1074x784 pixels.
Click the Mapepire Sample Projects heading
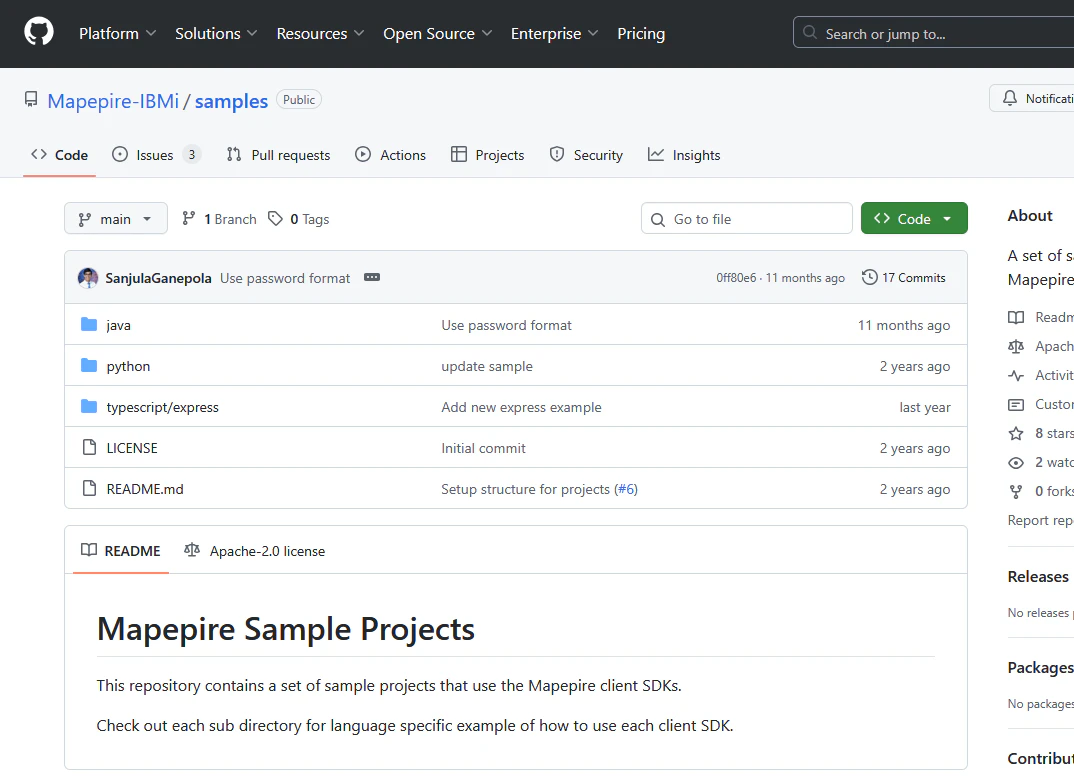[286, 629]
